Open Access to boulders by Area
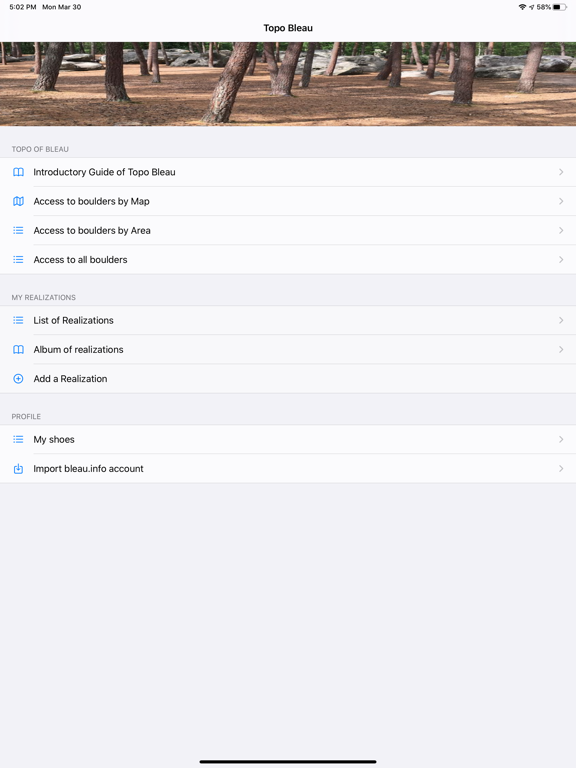 coord(288,230)
